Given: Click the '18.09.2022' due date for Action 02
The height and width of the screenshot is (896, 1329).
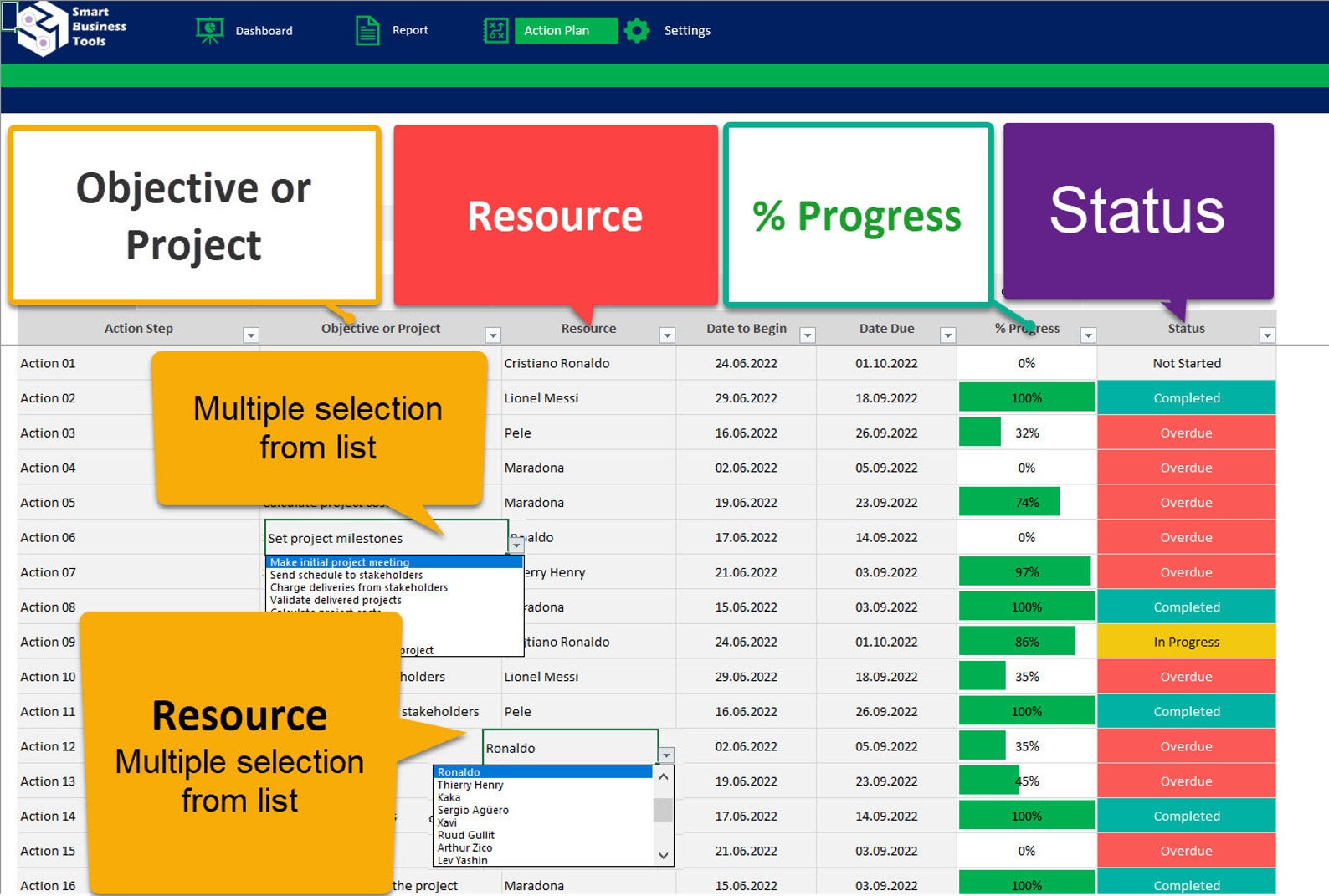Looking at the screenshot, I should (x=886, y=398).
